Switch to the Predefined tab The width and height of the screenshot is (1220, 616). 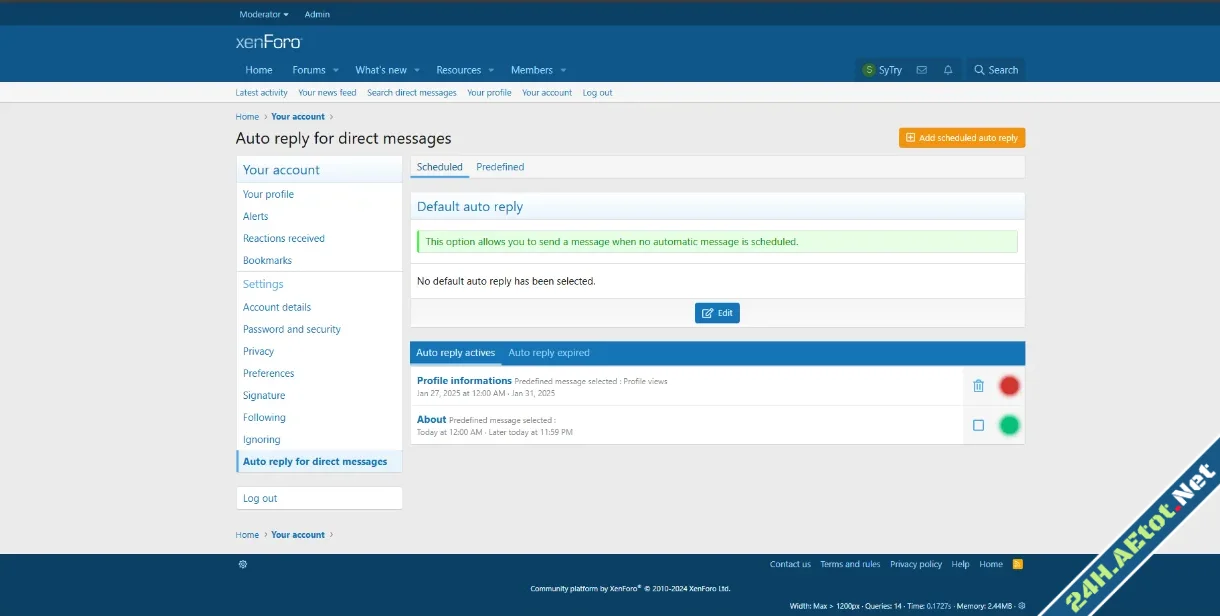point(500,167)
